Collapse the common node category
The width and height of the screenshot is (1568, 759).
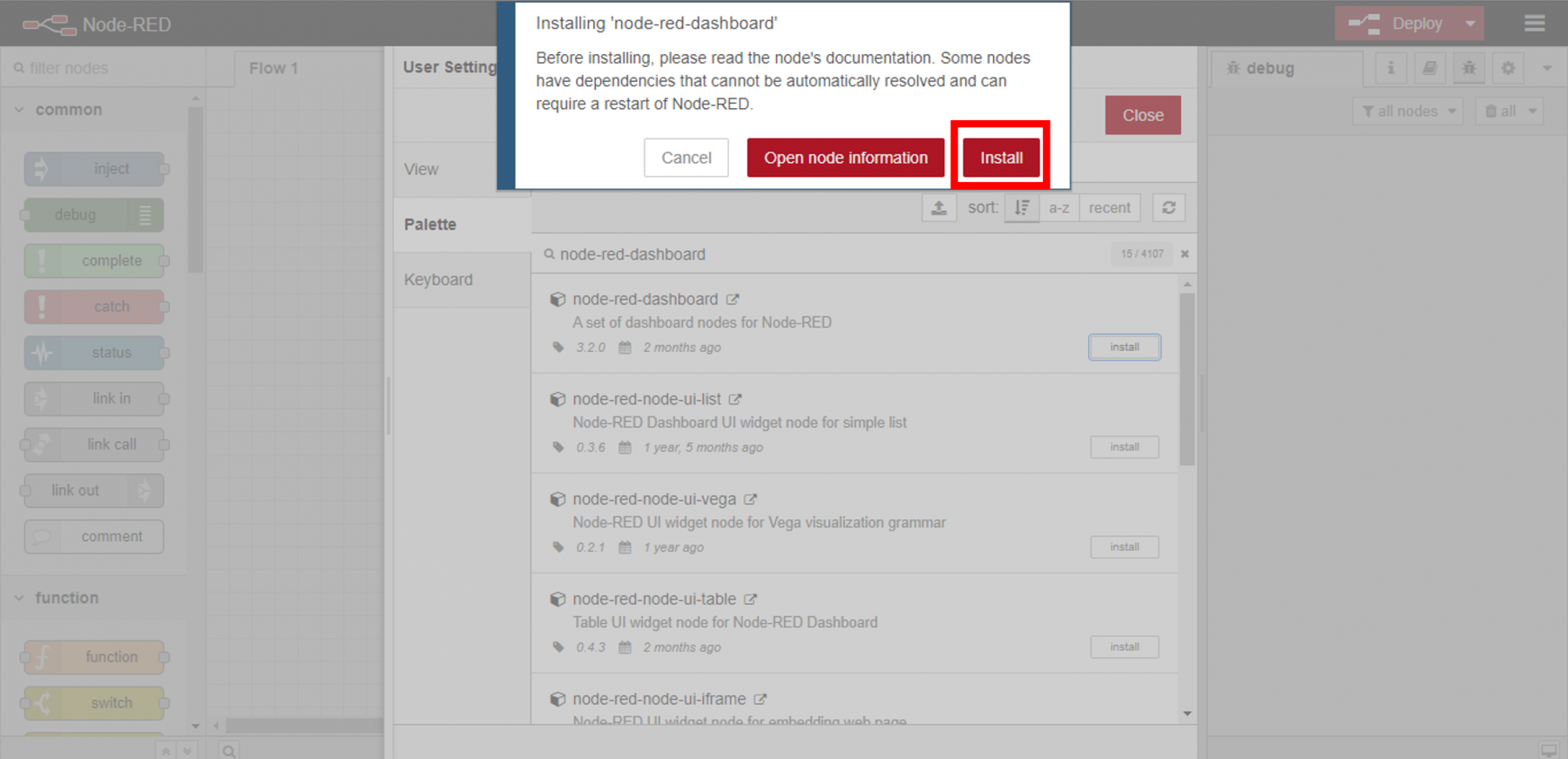(x=20, y=110)
